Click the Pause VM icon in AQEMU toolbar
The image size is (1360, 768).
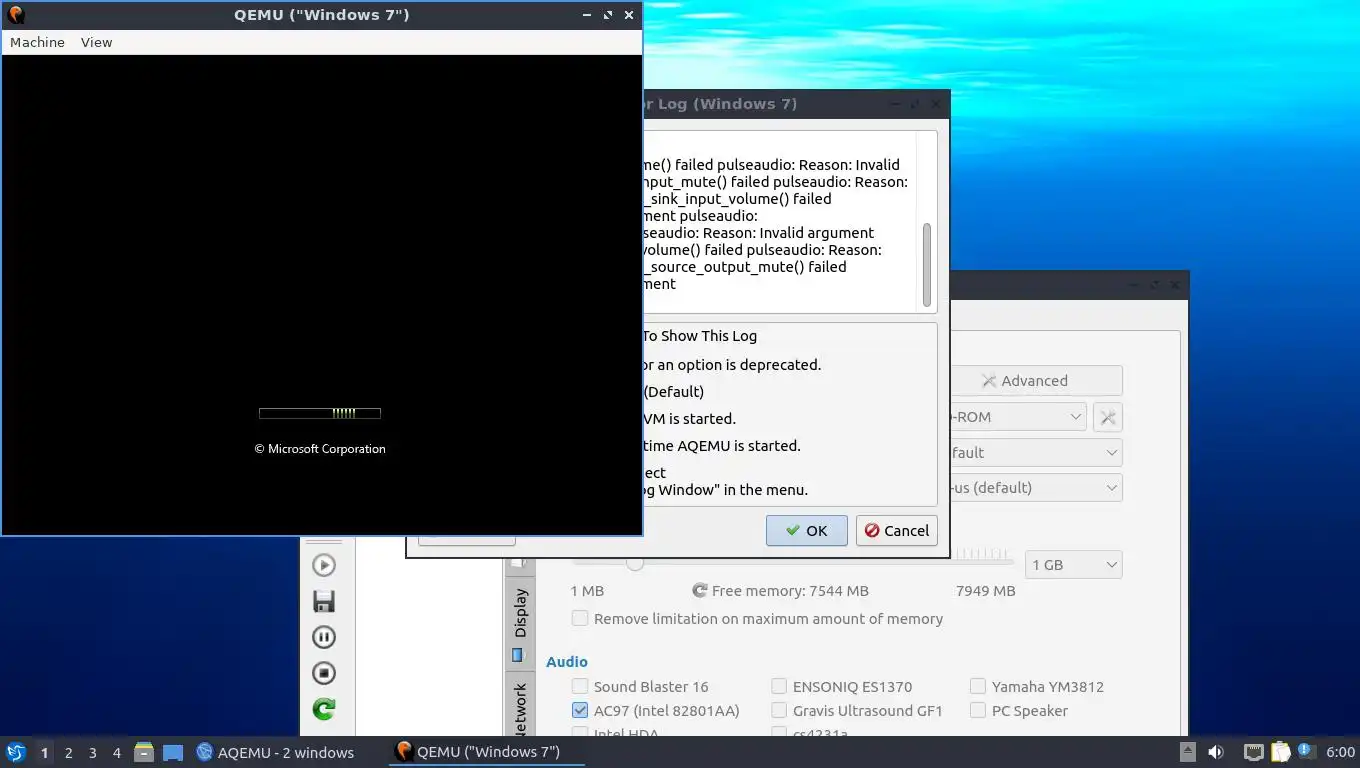click(x=324, y=637)
